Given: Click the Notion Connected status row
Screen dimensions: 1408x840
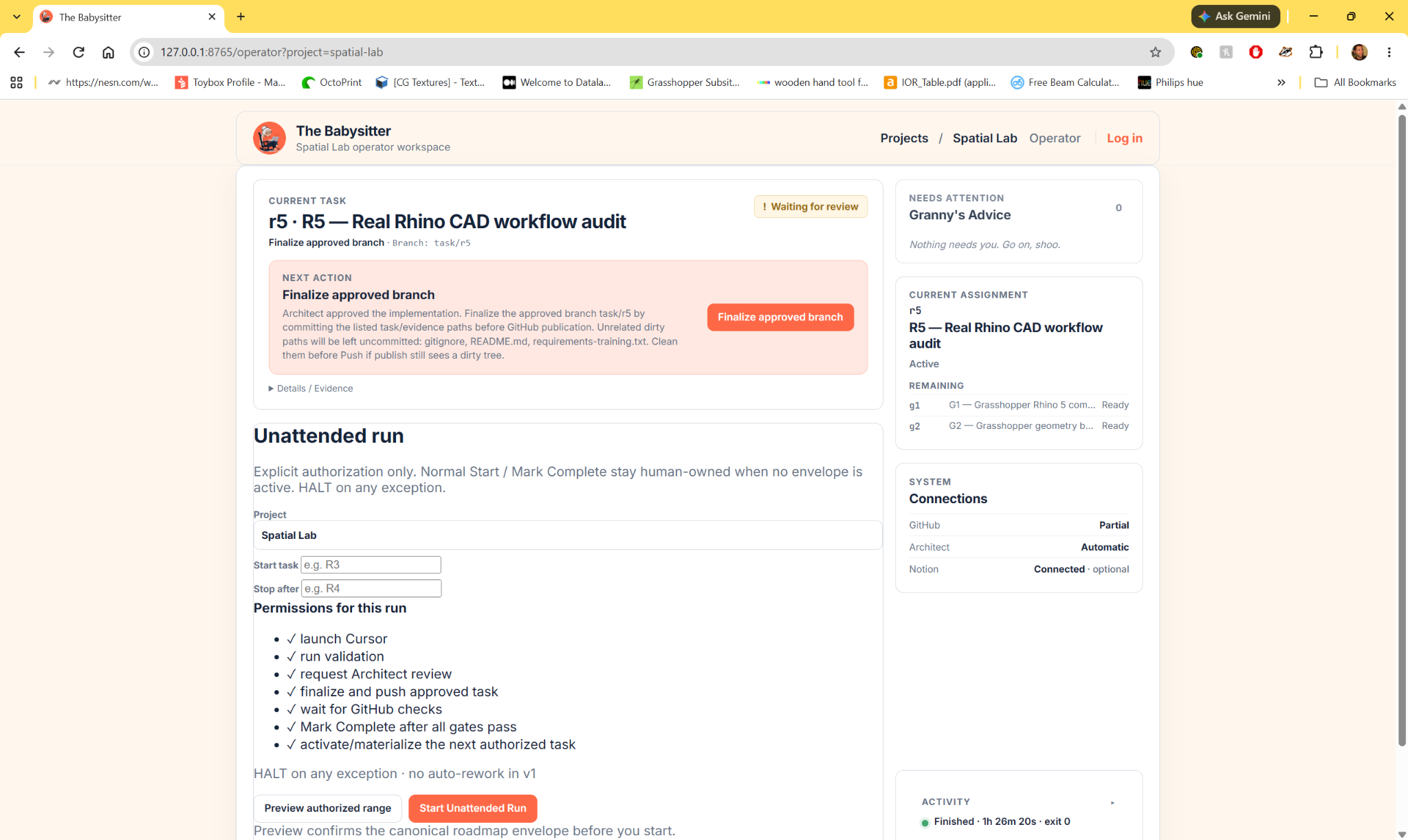Looking at the screenshot, I should (x=1019, y=569).
